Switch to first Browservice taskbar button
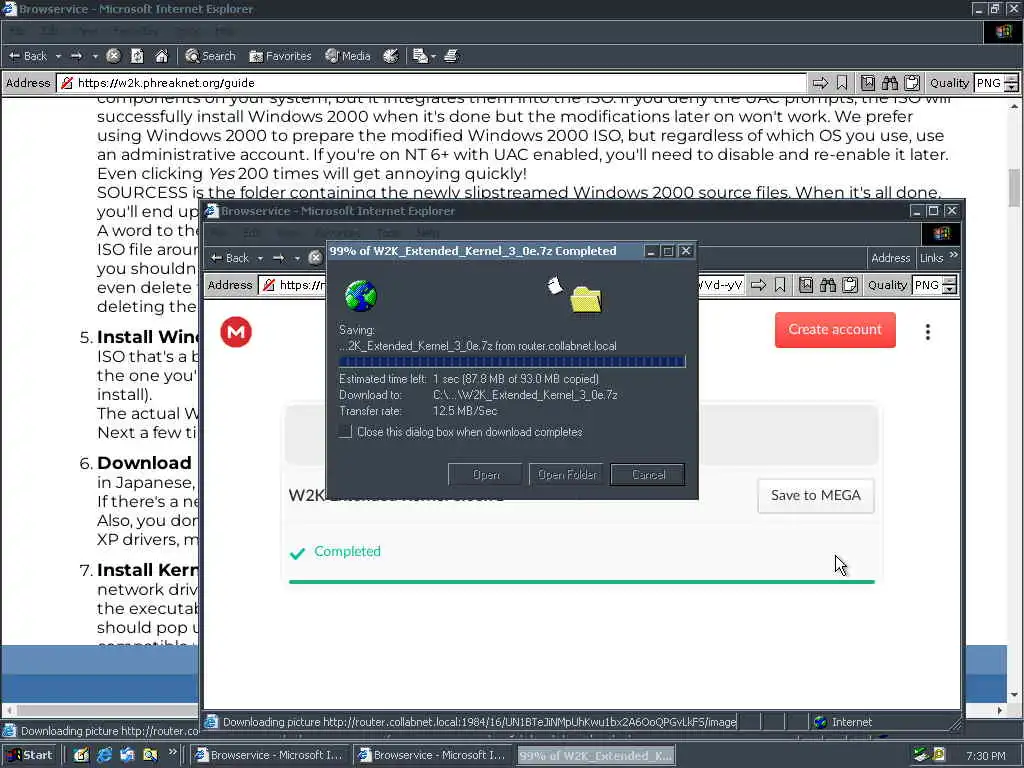 270,755
